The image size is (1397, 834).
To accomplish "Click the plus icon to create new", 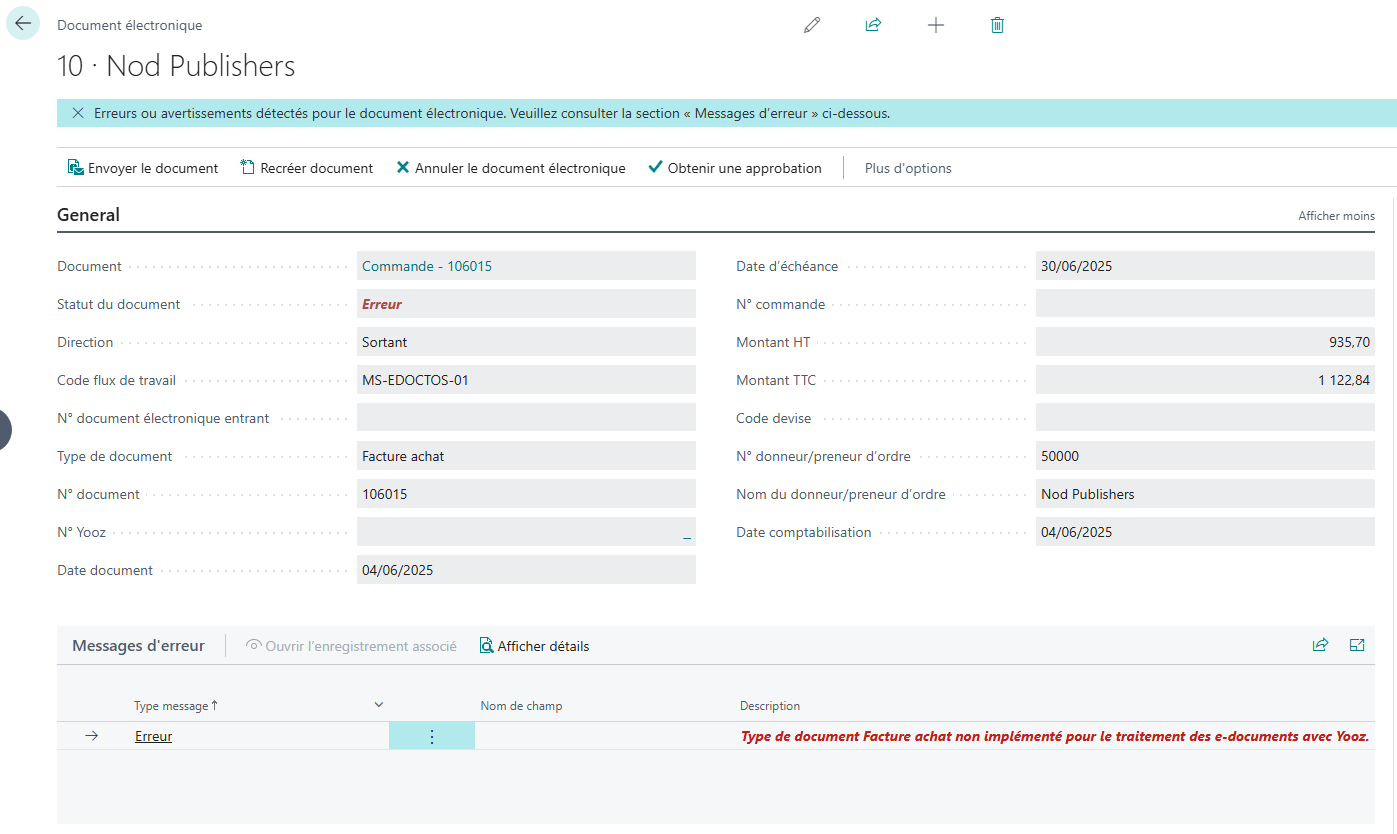I will tap(935, 25).
